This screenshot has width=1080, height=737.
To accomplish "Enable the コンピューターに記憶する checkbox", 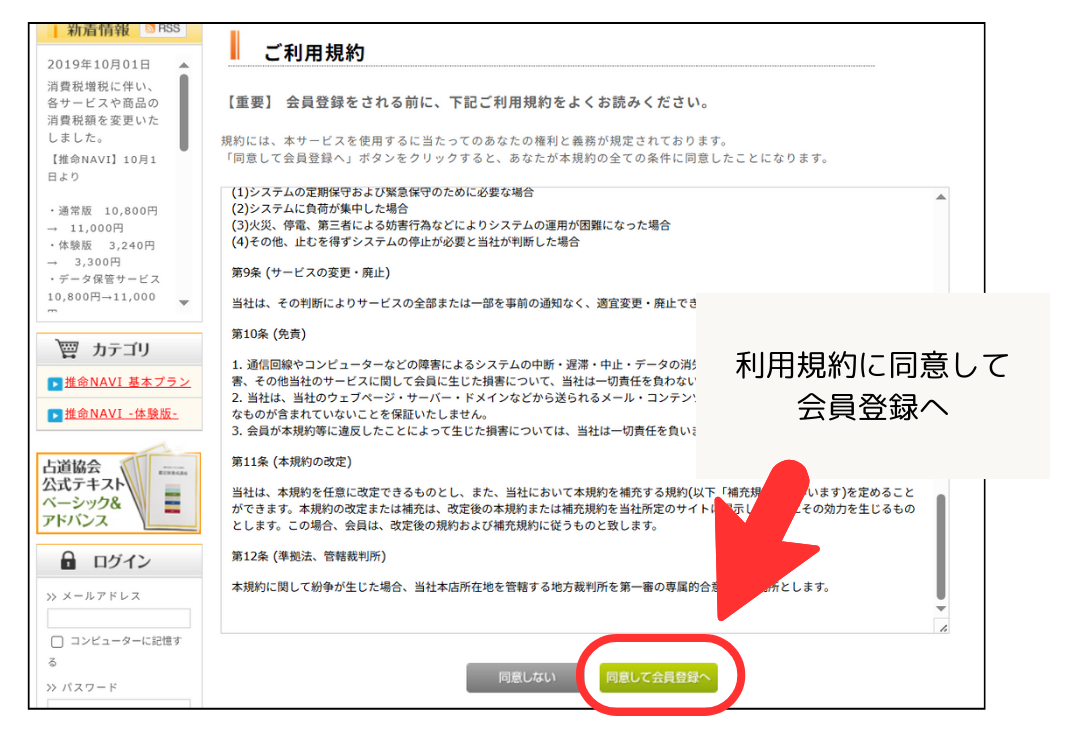I will click(x=57, y=642).
